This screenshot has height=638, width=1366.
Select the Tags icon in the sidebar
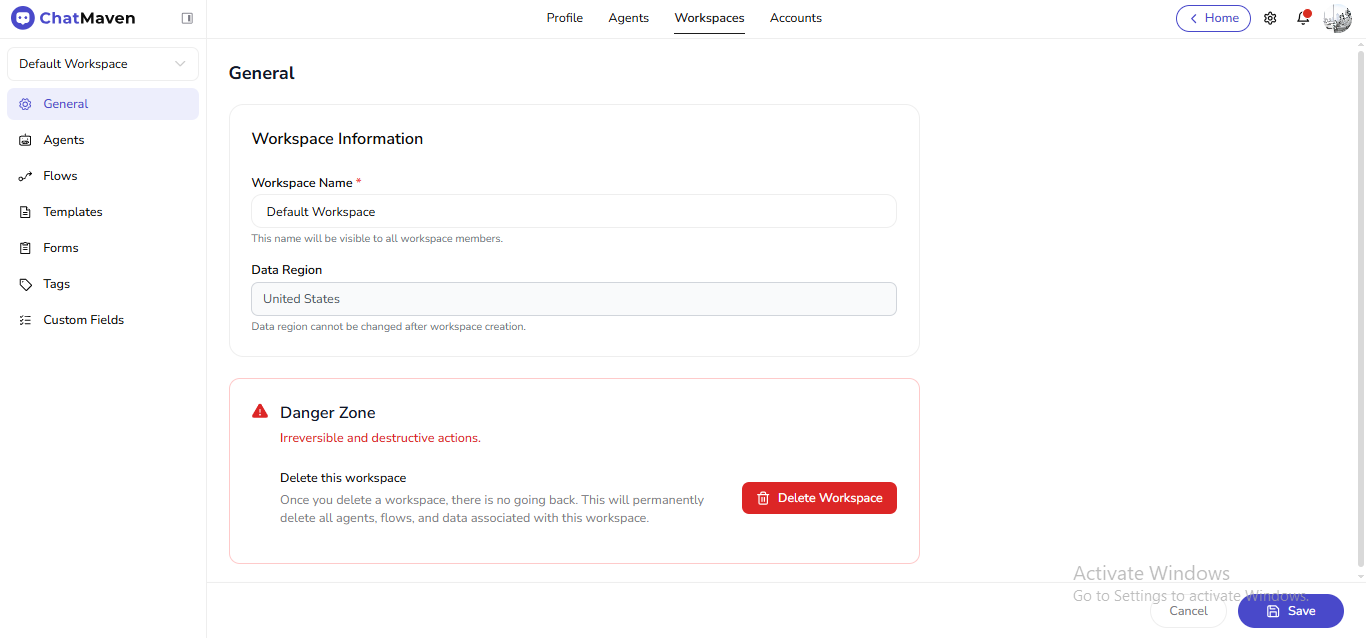pos(25,283)
